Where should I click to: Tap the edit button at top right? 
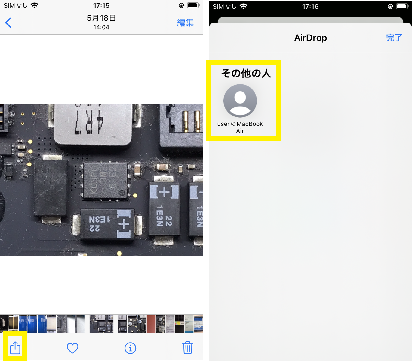click(x=185, y=23)
